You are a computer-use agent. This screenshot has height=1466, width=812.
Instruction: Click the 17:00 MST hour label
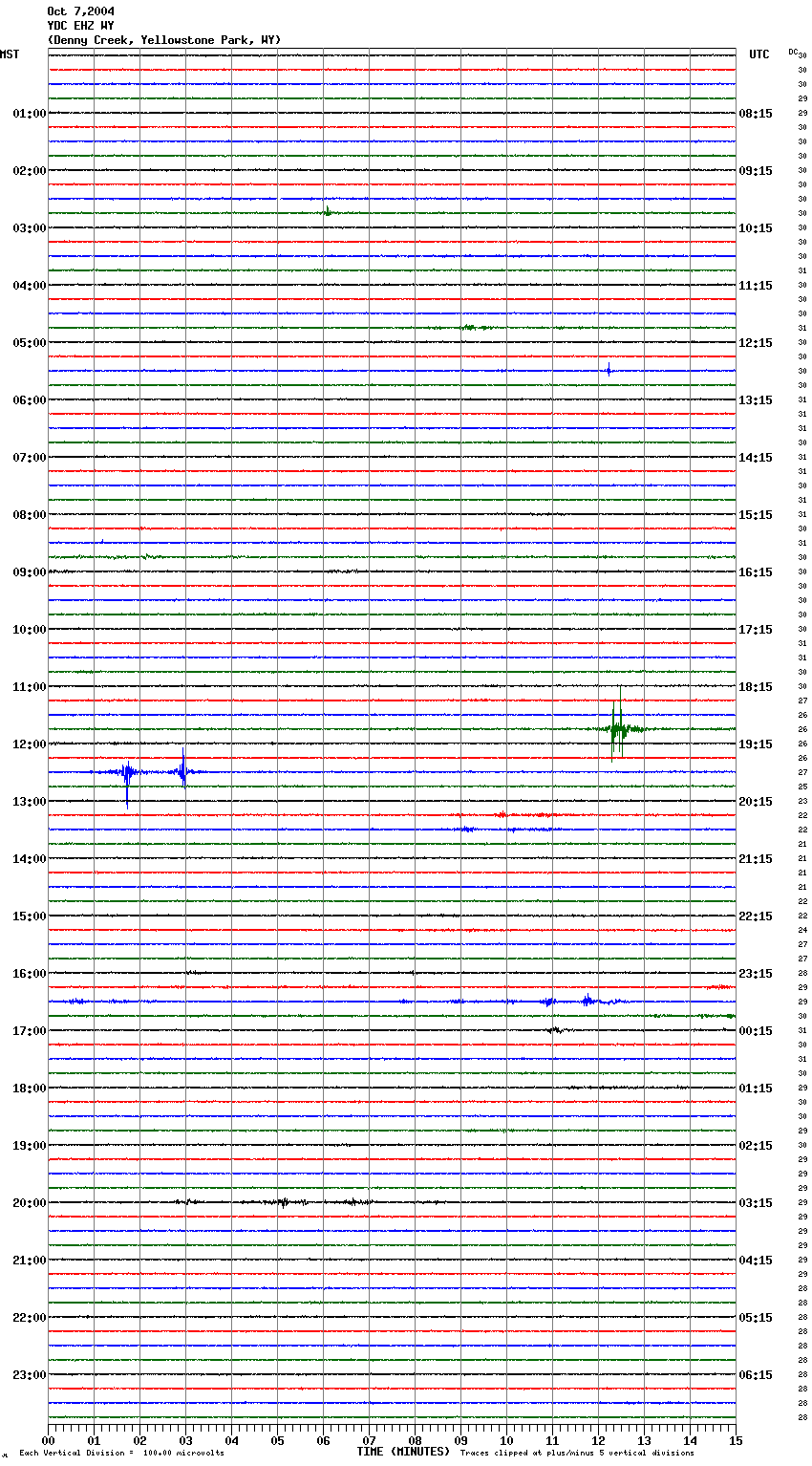30,1031
